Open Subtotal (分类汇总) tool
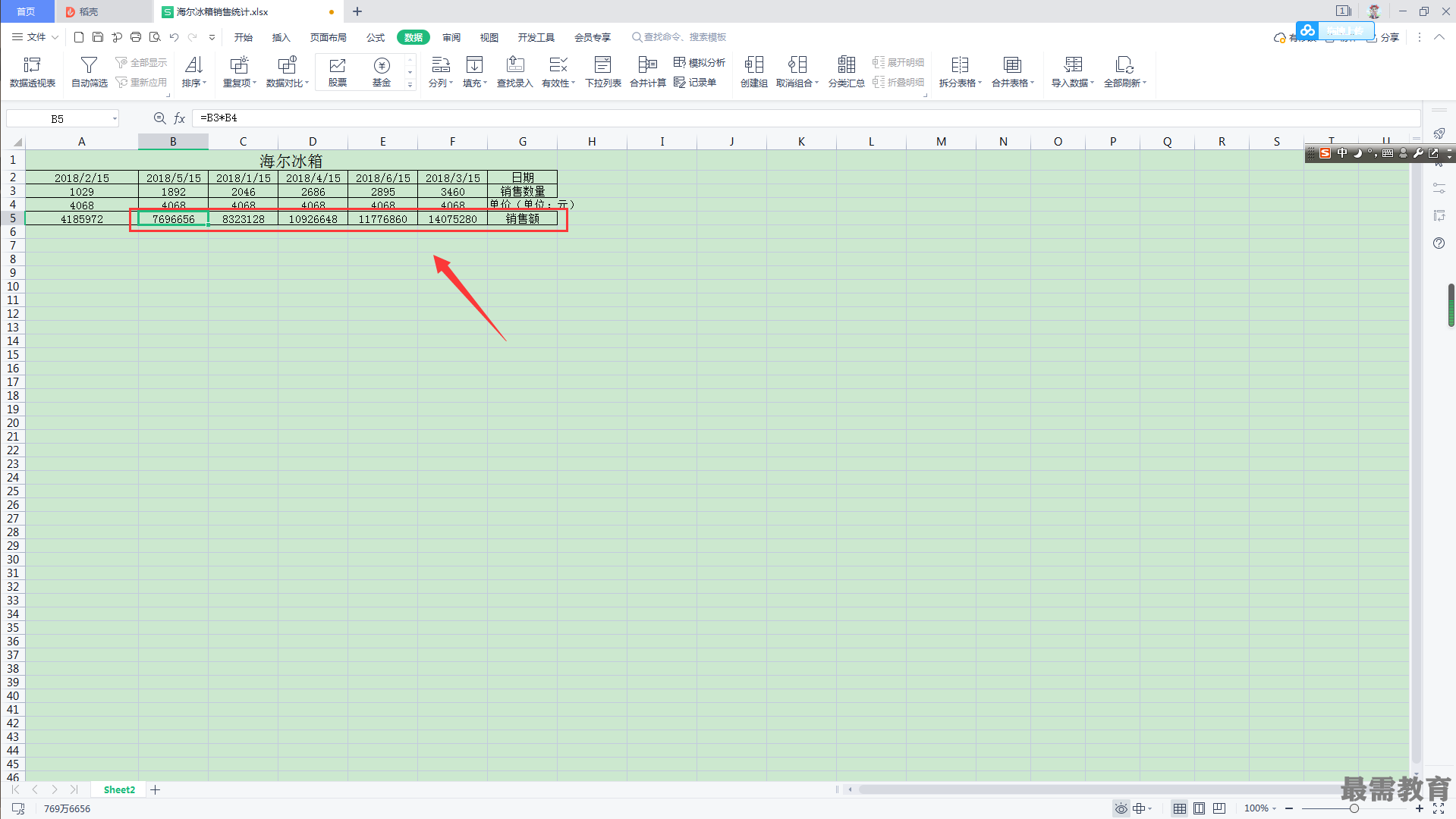Image resolution: width=1456 pixels, height=819 pixels. (847, 72)
